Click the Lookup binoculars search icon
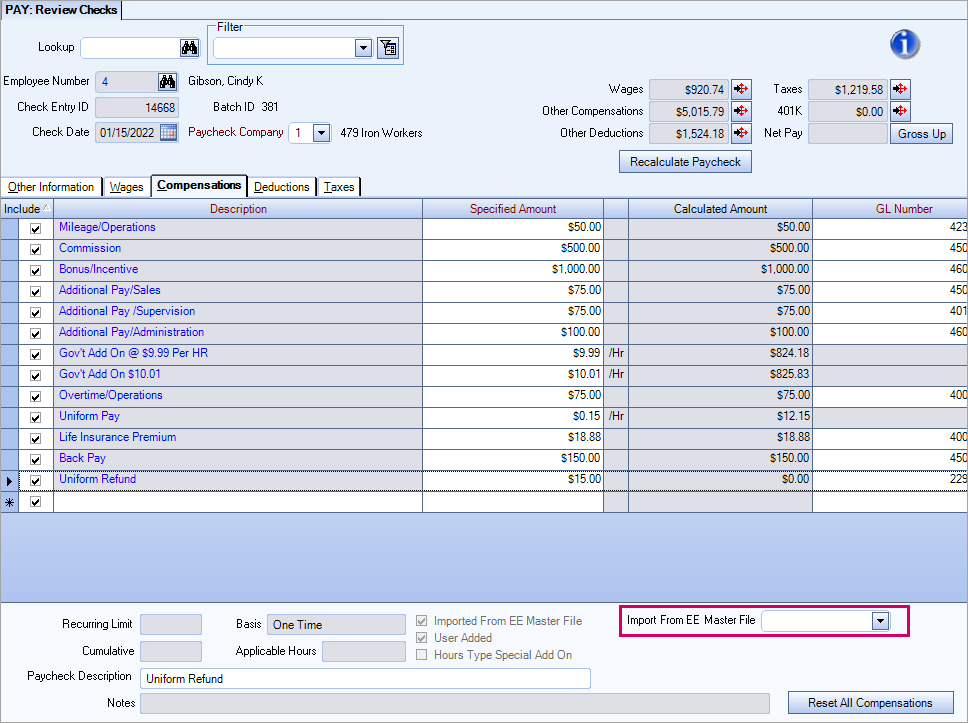This screenshot has height=723, width=968. coord(190,48)
